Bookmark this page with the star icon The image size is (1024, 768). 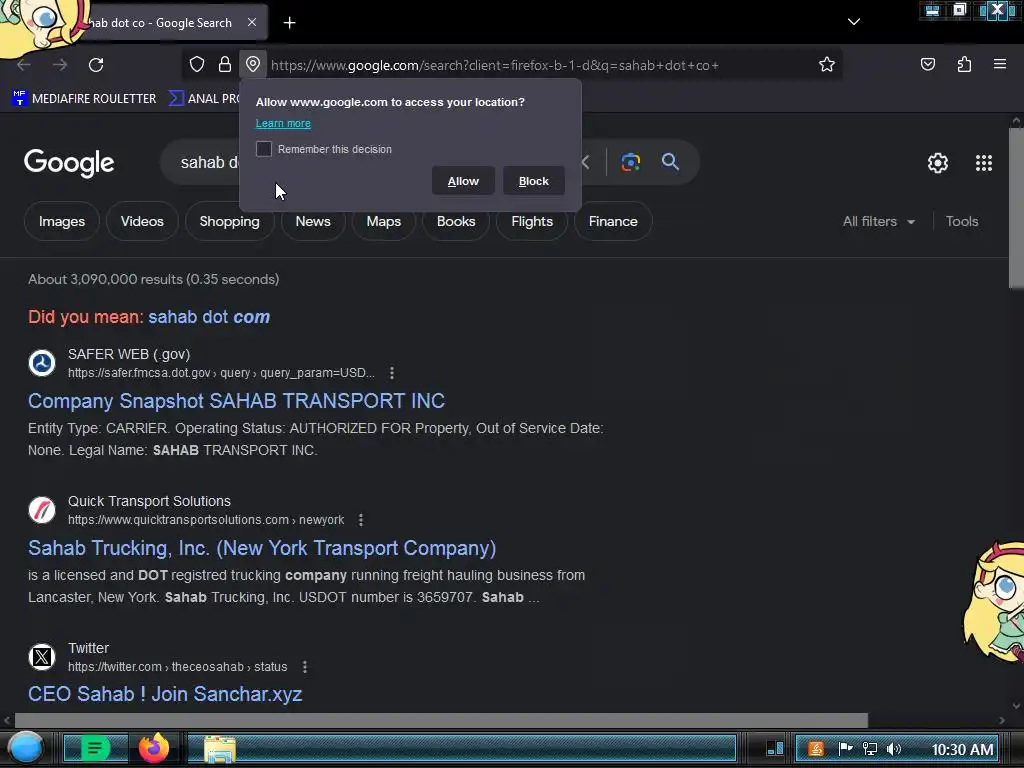point(827,64)
